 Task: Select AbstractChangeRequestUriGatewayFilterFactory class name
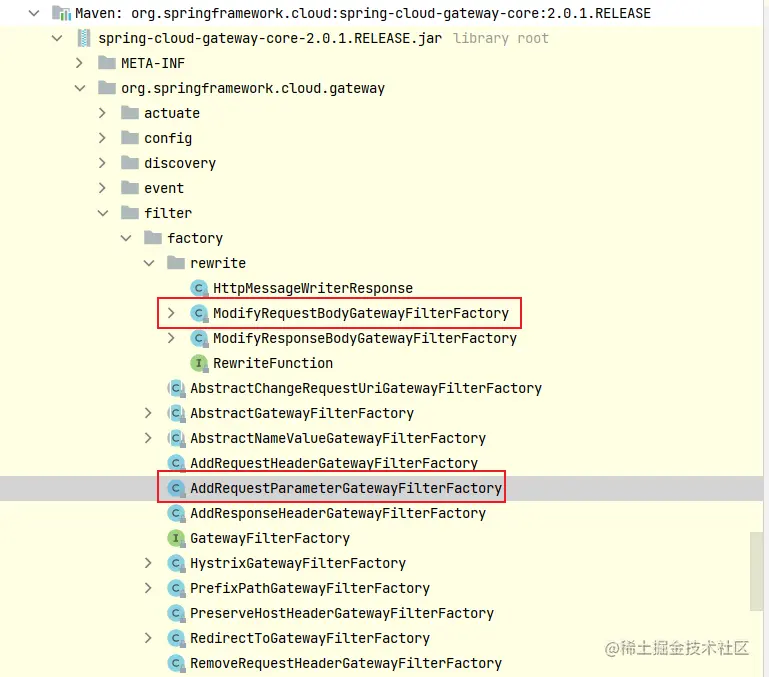(x=366, y=389)
